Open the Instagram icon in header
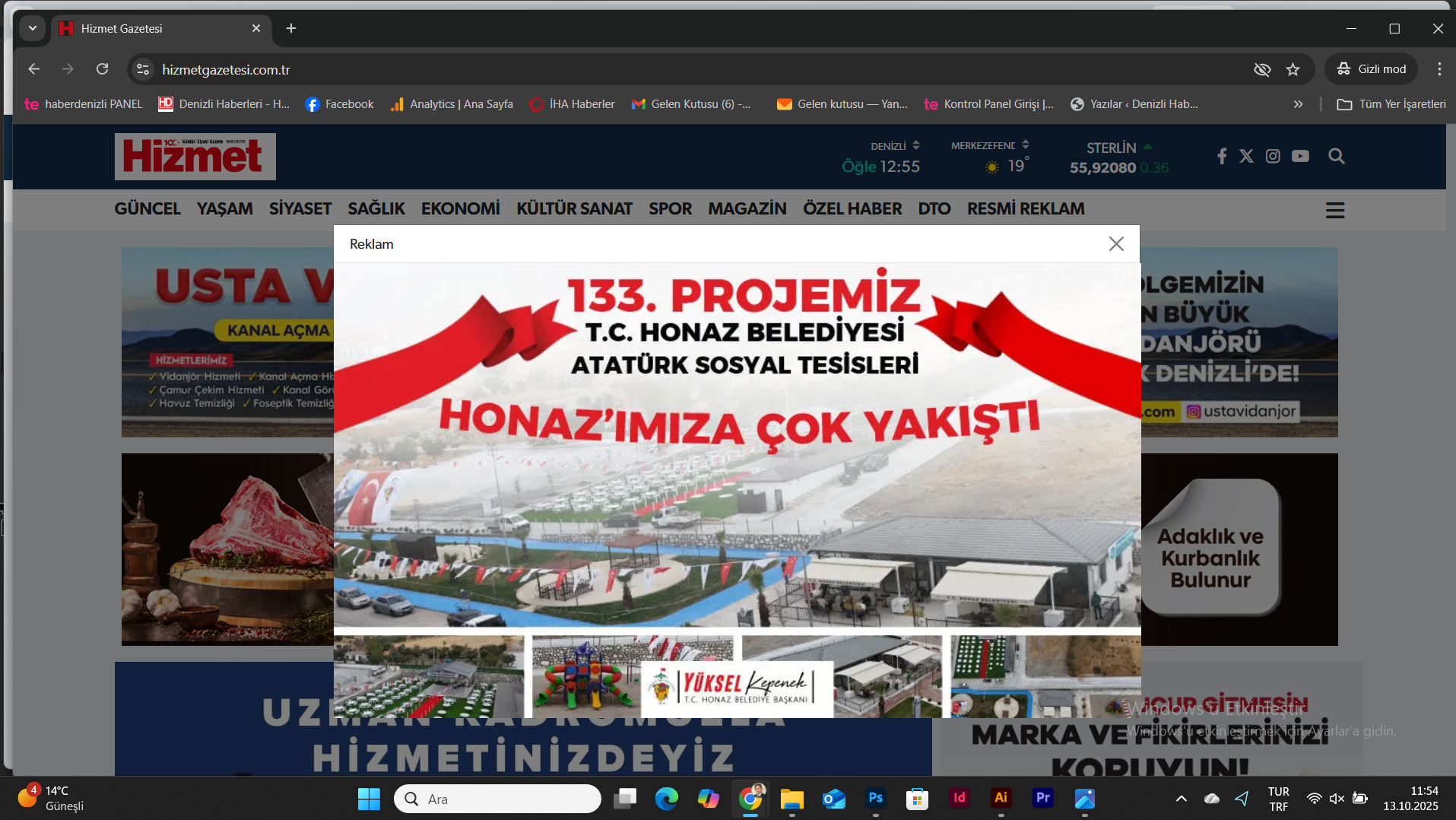Viewport: 1456px width, 820px height. (1273, 156)
